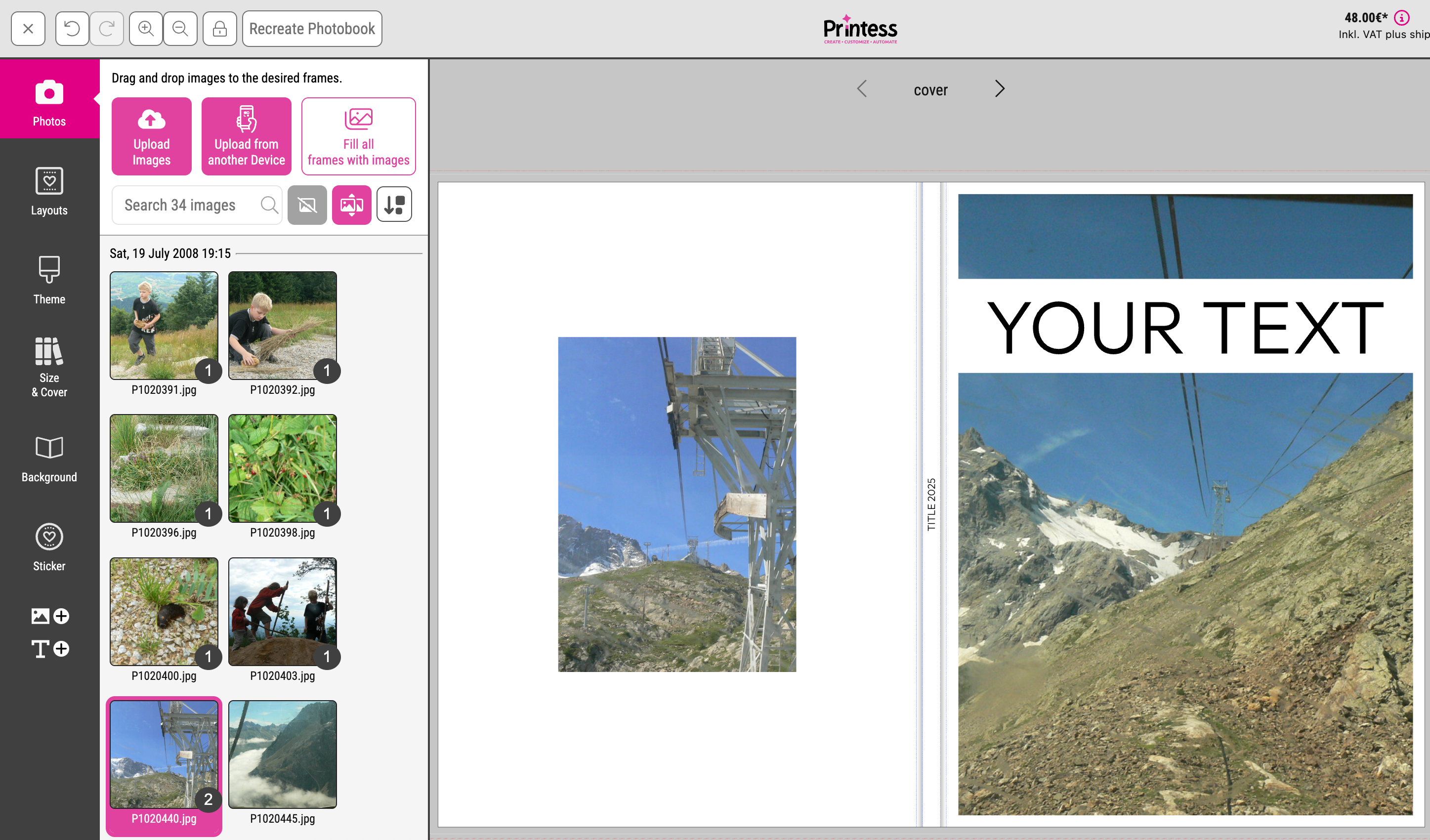1430x840 pixels.
Task: Click the Upload Images button
Action: pyautogui.click(x=152, y=136)
